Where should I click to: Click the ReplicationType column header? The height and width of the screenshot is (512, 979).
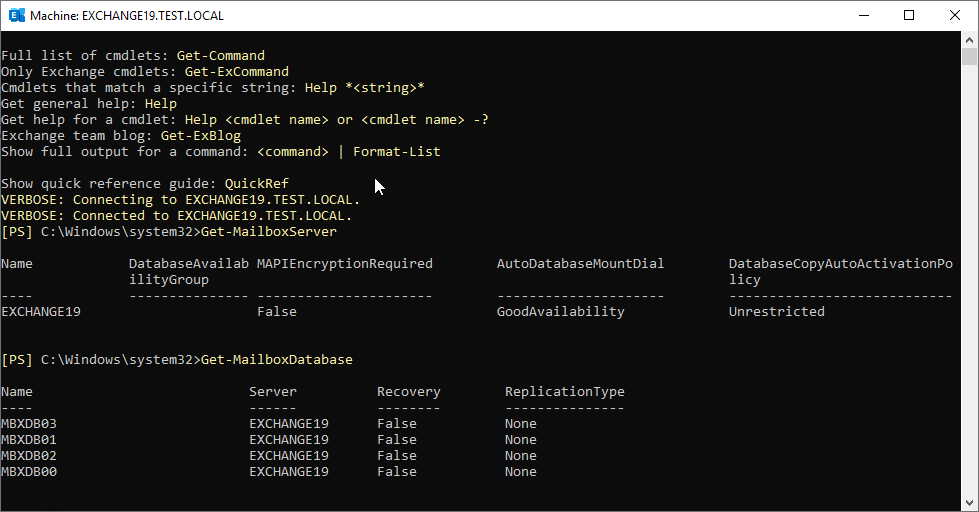pos(565,391)
